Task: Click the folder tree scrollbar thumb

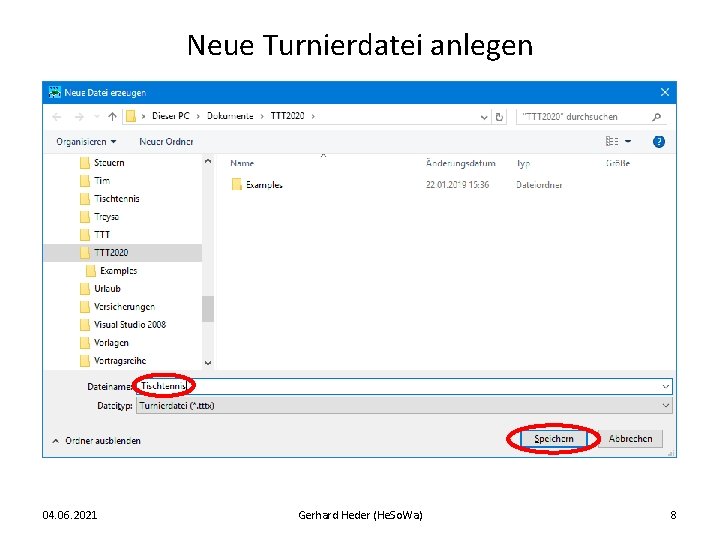Action: [x=208, y=309]
